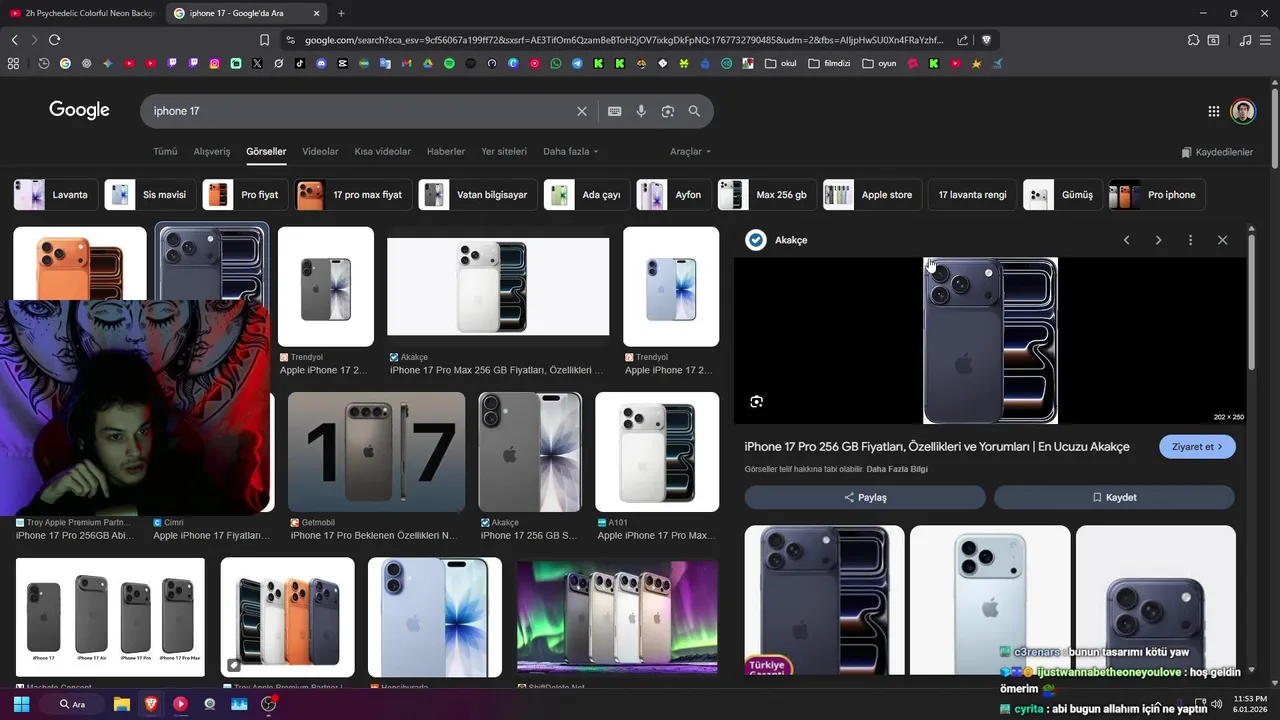The height and width of the screenshot is (720, 1280).
Task: Switch to the 'Kısa videolar' tab
Action: pyautogui.click(x=382, y=151)
